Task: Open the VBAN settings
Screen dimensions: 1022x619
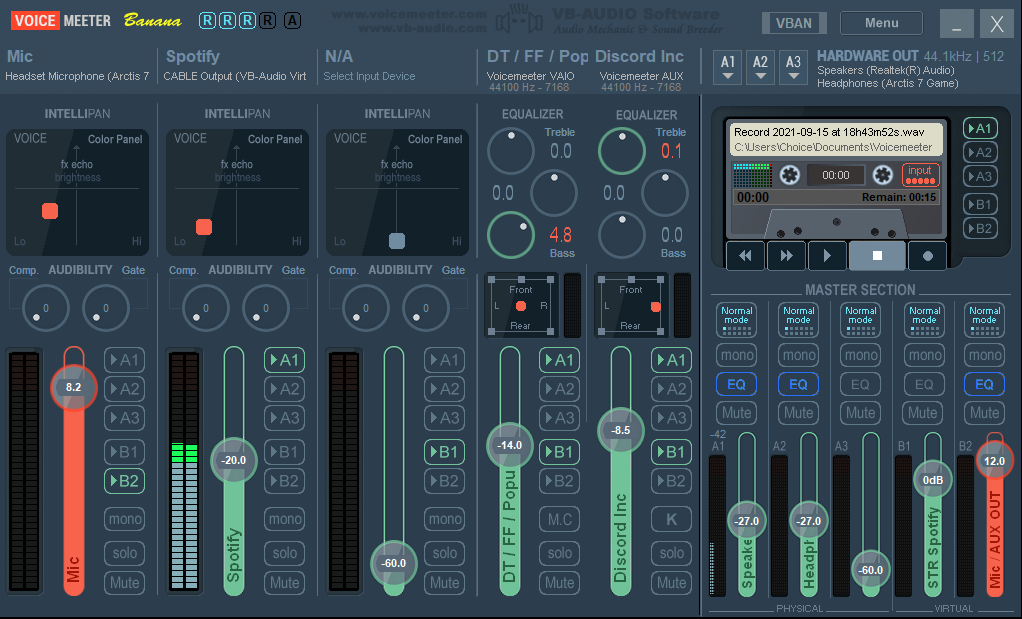Action: click(794, 23)
